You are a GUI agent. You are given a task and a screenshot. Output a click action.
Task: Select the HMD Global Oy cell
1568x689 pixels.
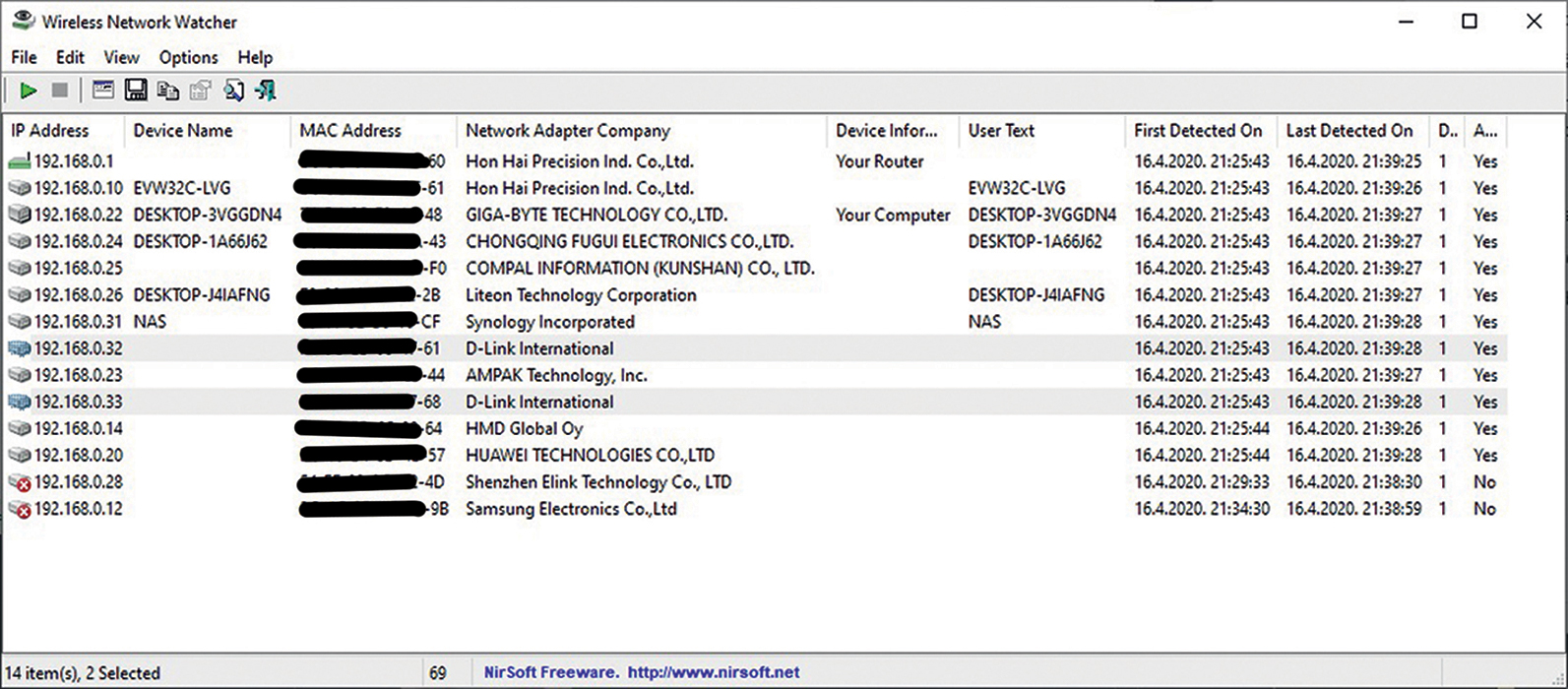(524, 428)
